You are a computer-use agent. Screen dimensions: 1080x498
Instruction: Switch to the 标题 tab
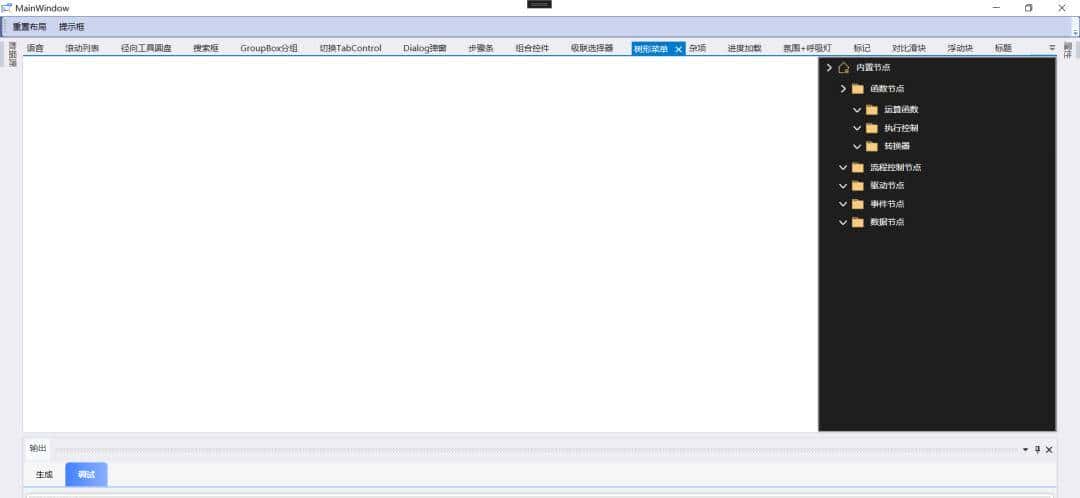coord(1004,48)
